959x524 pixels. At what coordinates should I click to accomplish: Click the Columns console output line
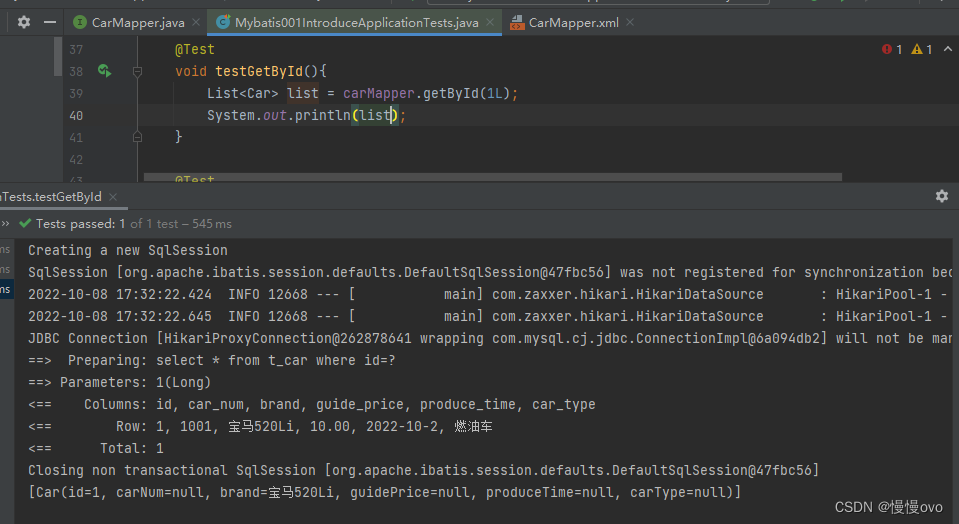click(x=312, y=405)
